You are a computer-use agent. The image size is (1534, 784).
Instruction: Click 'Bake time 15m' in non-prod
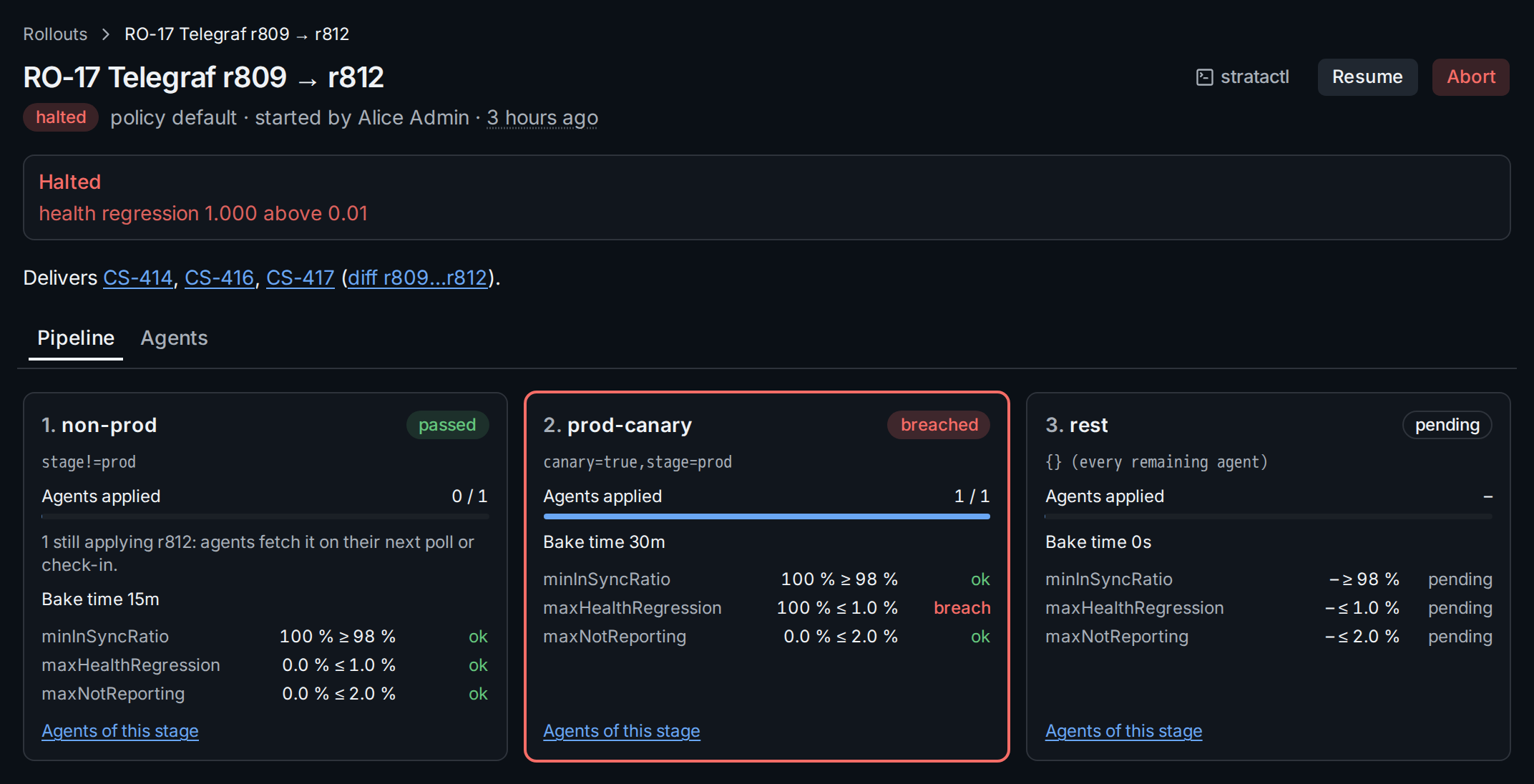[x=100, y=599]
